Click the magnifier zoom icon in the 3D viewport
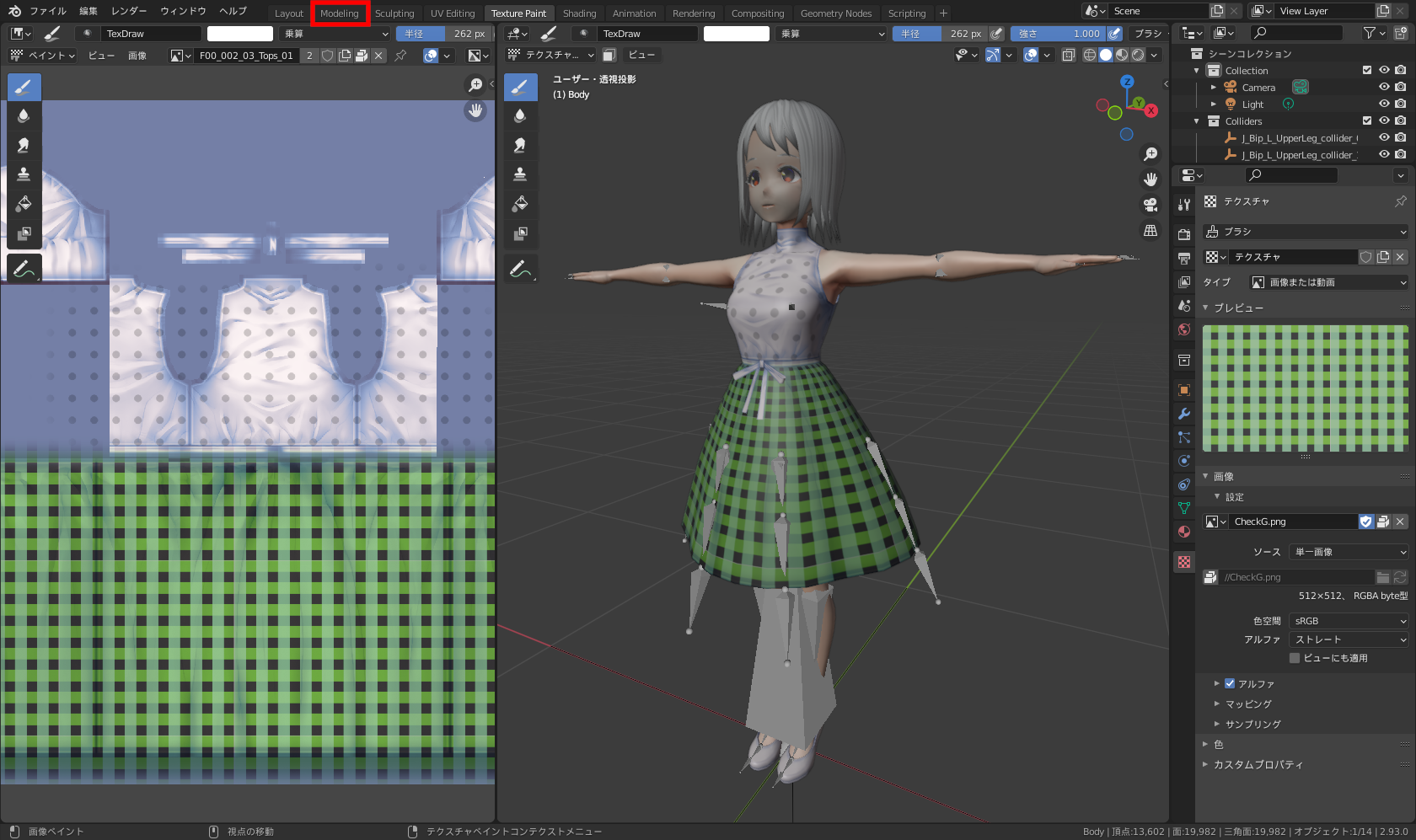Viewport: 1416px width, 840px height. pos(1150,153)
